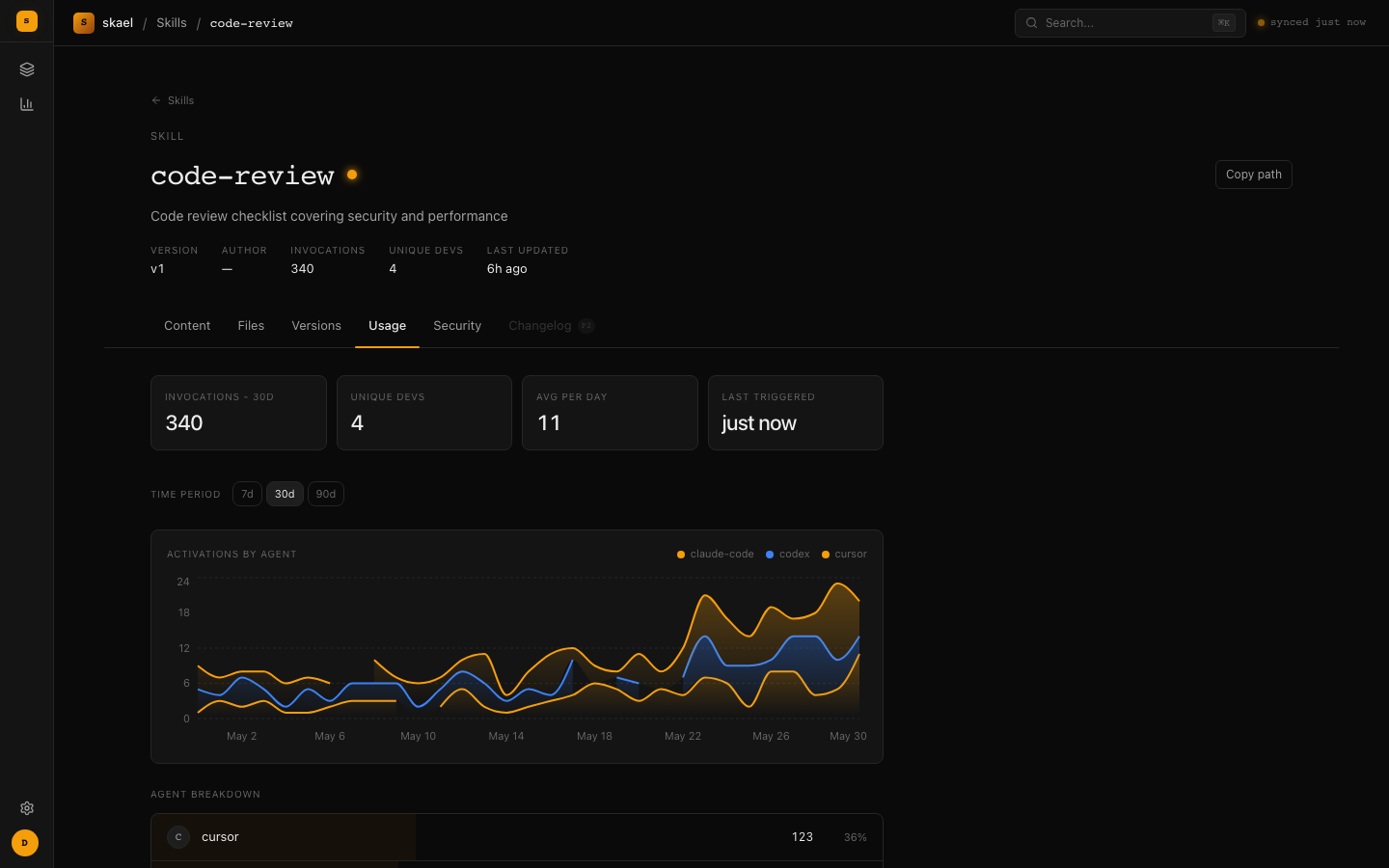Click the 123 count in cursor row
Viewport: 1389px width, 868px height.
pyautogui.click(x=803, y=837)
